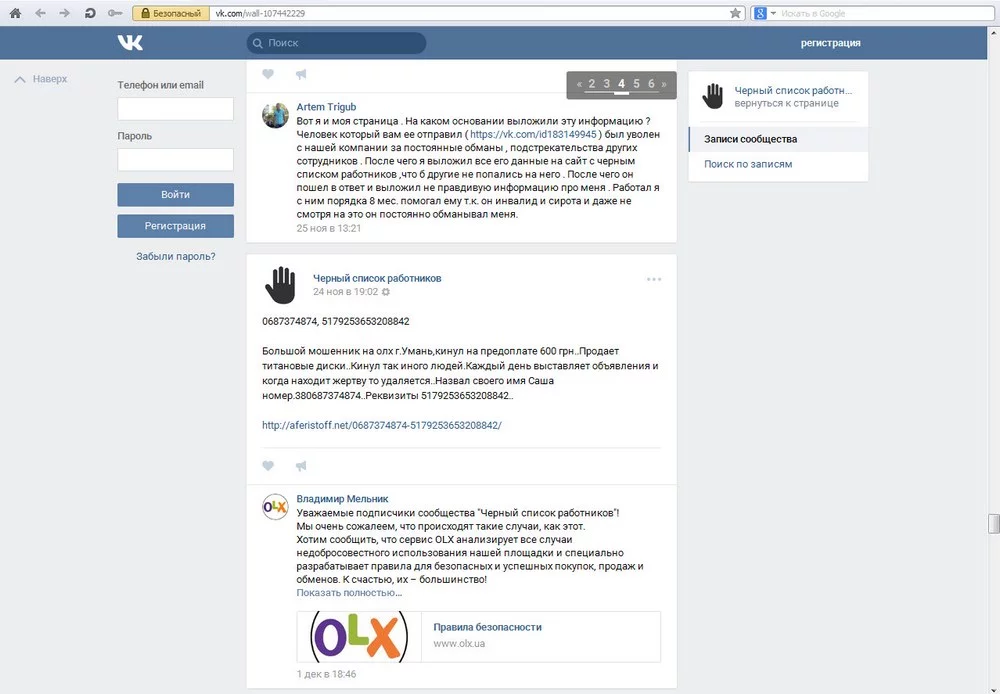This screenshot has height=694, width=1000.
Task: Select Записи сообщества sidebar item
Action: pyautogui.click(x=778, y=139)
